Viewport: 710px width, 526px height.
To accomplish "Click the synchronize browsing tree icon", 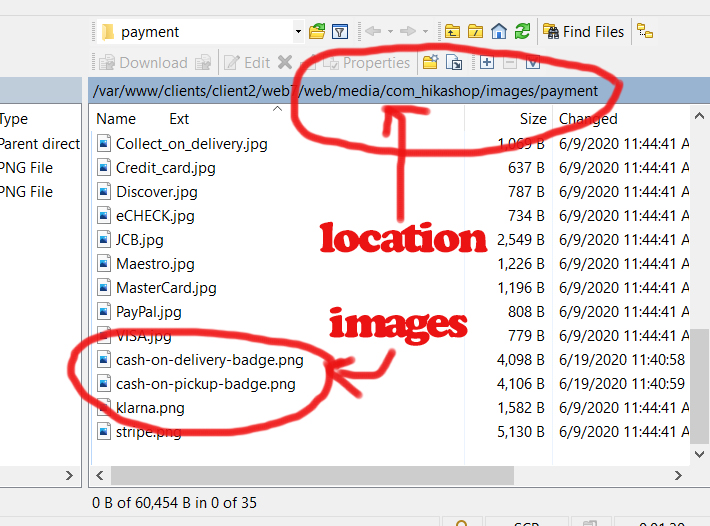I will tap(645, 31).
